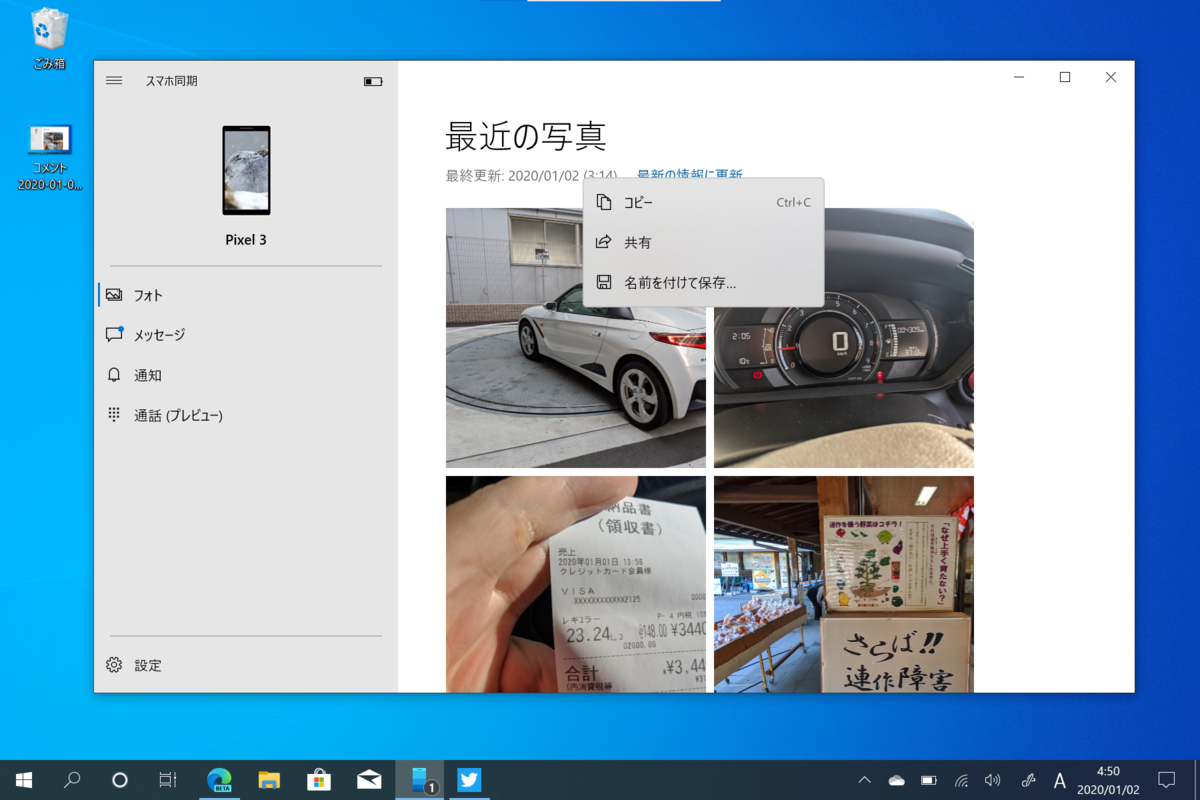Image resolution: width=1200 pixels, height=800 pixels.
Task: Open the hamburger menu in Your Phone app
Action: click(x=114, y=81)
